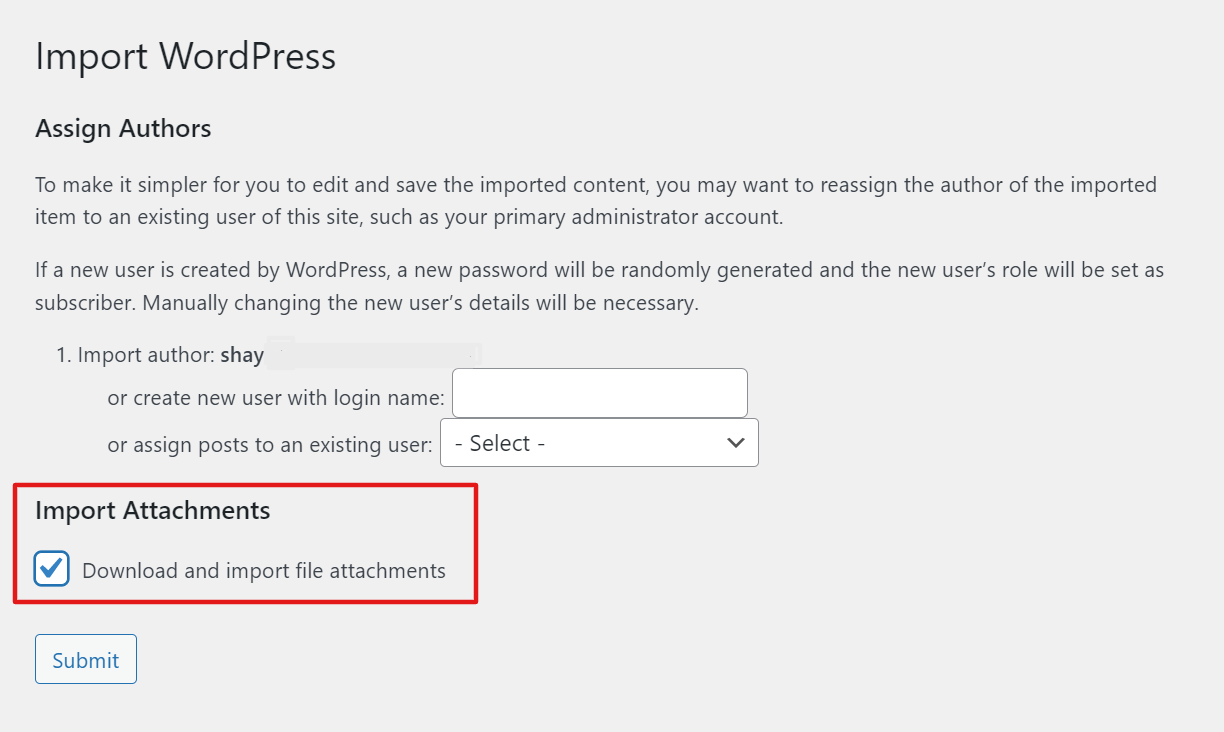The width and height of the screenshot is (1224, 732).
Task: Click the blurred text beside the author name
Action: click(375, 355)
